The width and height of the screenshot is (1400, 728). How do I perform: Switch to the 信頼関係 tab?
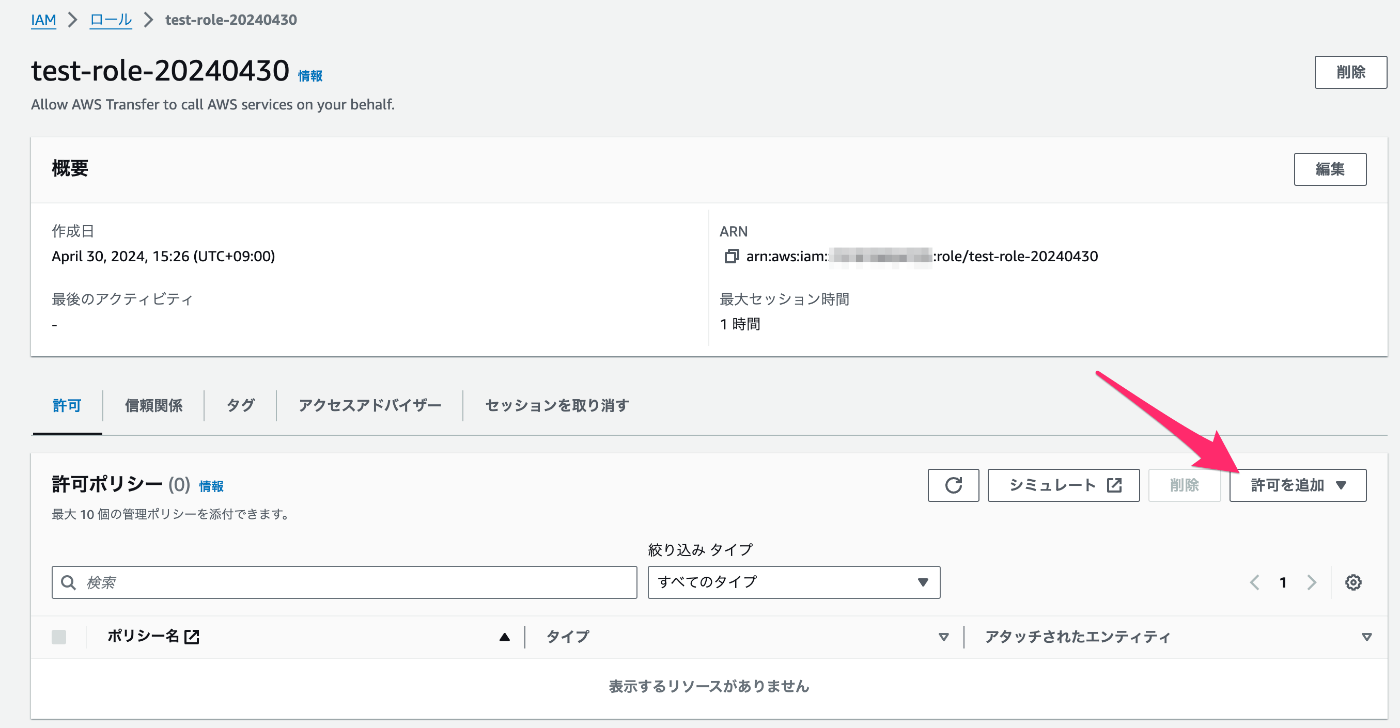click(153, 406)
